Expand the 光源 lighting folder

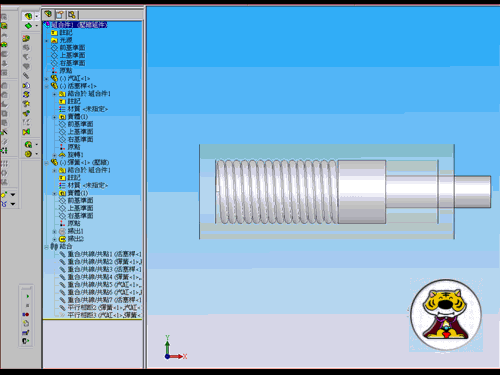point(47,41)
